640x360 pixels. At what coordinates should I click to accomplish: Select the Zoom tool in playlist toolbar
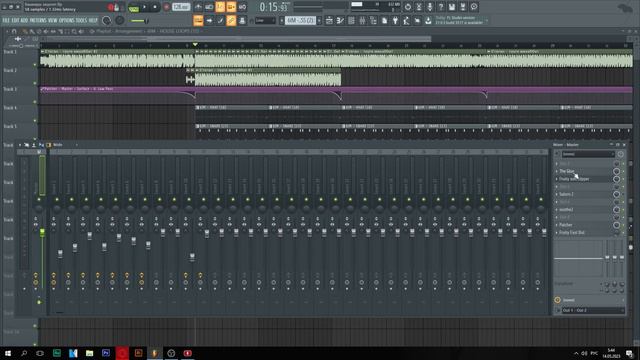pyautogui.click(x=74, y=31)
